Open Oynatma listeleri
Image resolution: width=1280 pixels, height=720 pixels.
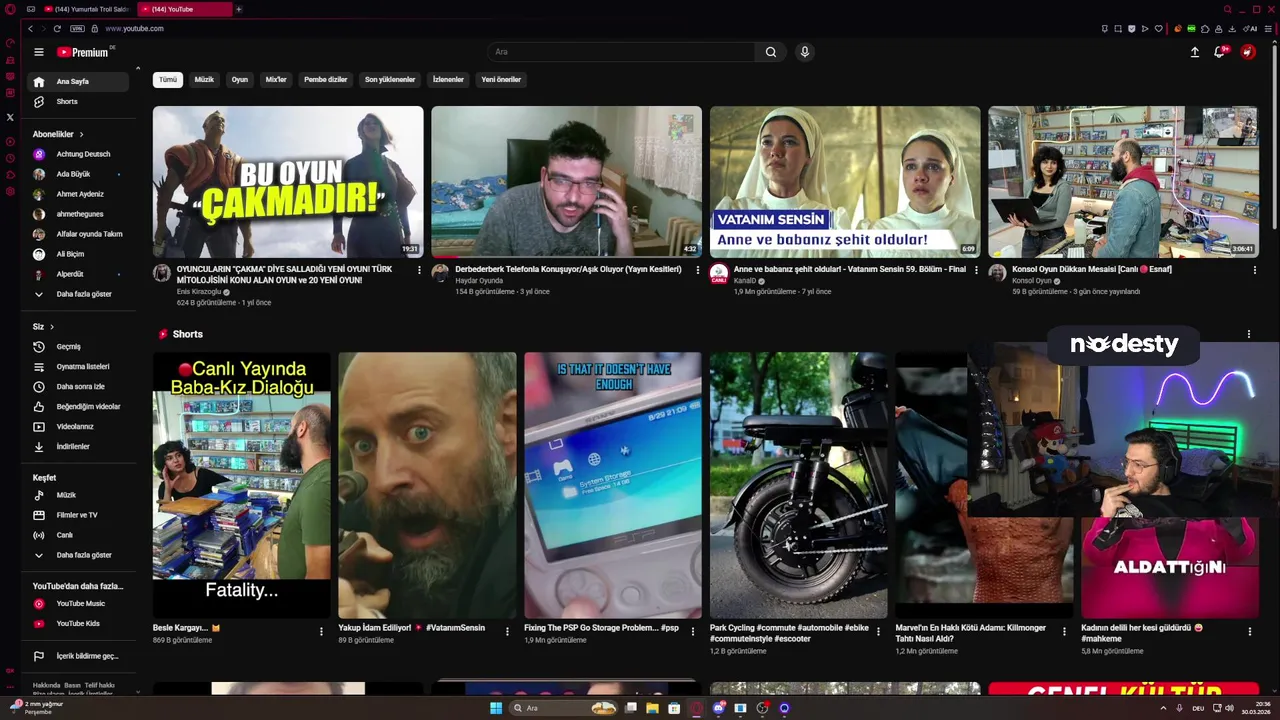pyautogui.click(x=78, y=367)
